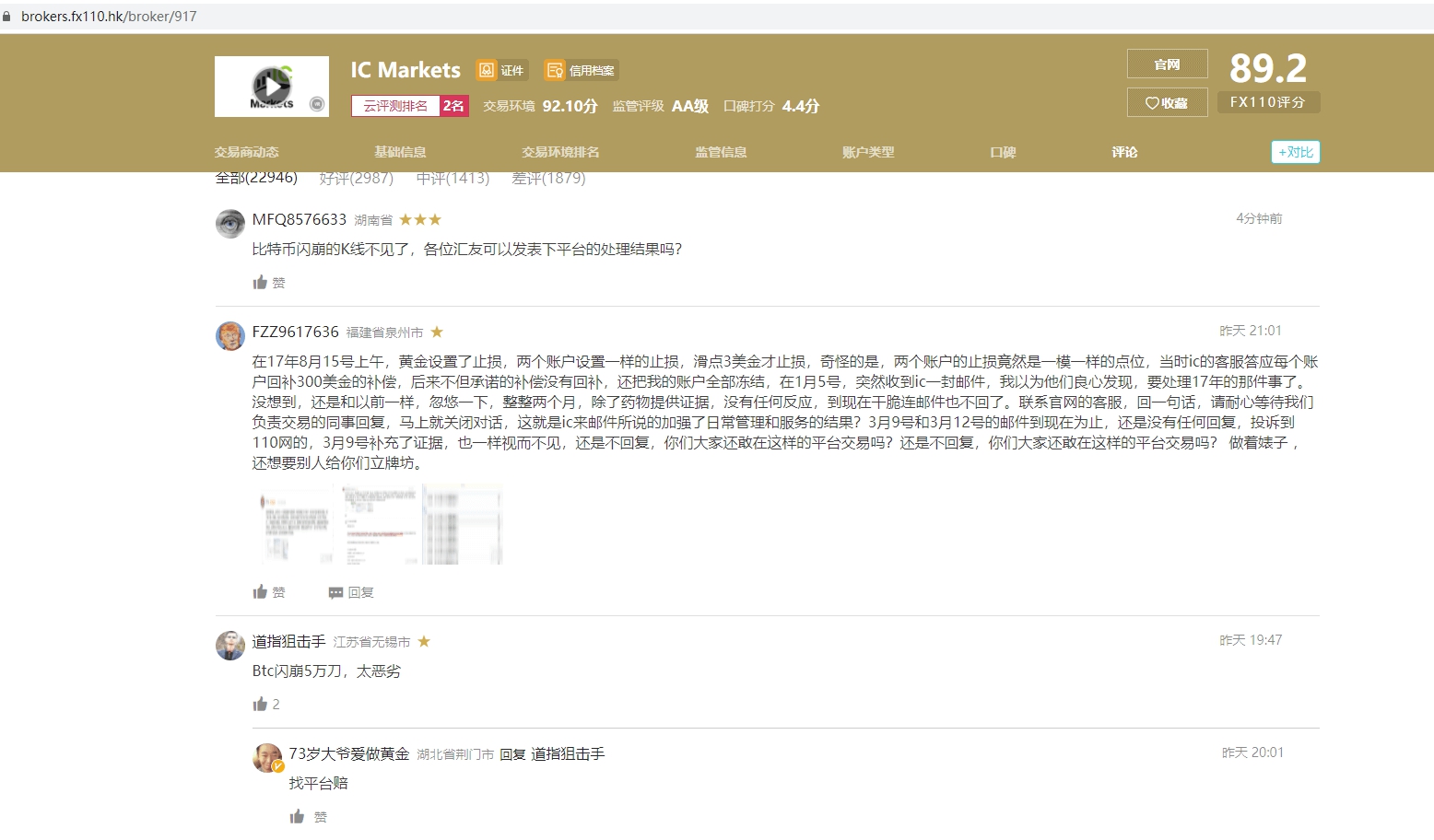The width and height of the screenshot is (1434, 840).
Task: Toggle 收藏 favorite for IC Markets
Action: [x=1168, y=102]
